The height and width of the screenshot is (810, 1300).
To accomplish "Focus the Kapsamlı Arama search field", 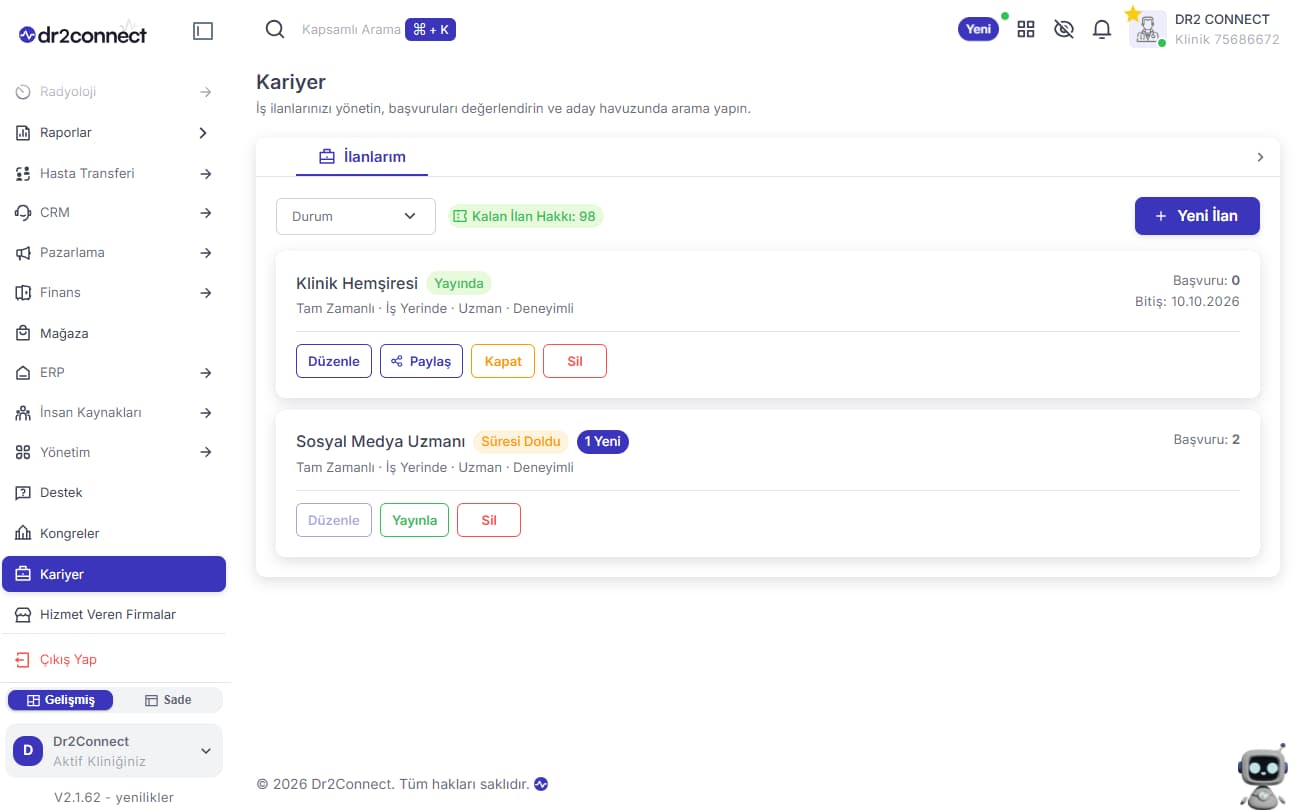I will tap(351, 30).
